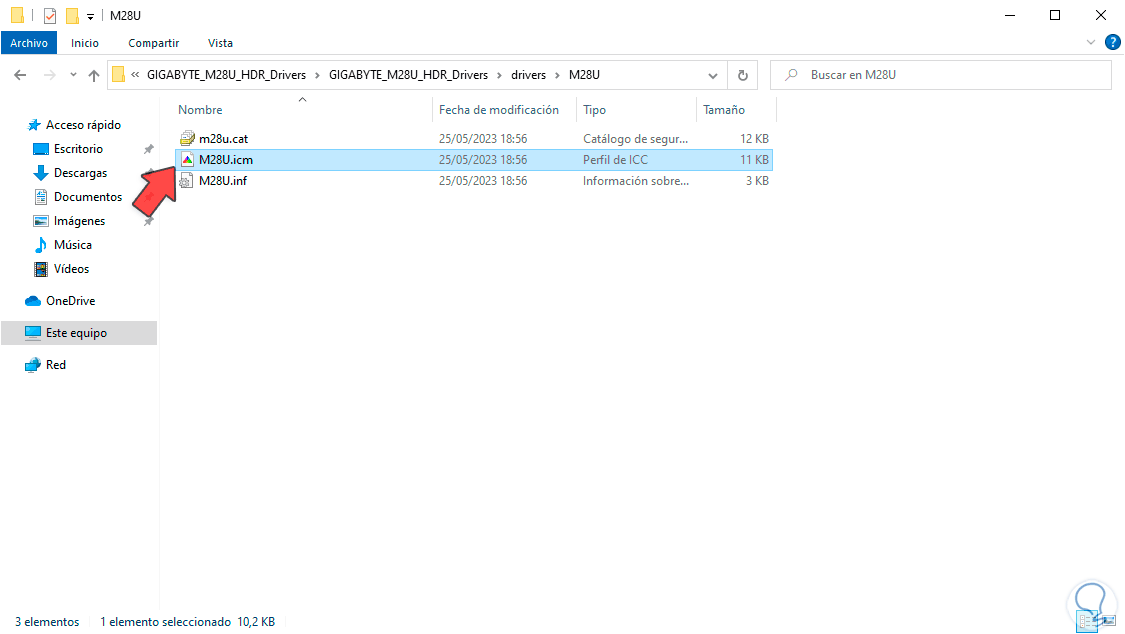1125x634 pixels.
Task: Click the Escritorio desktop icon
Action: click(41, 149)
